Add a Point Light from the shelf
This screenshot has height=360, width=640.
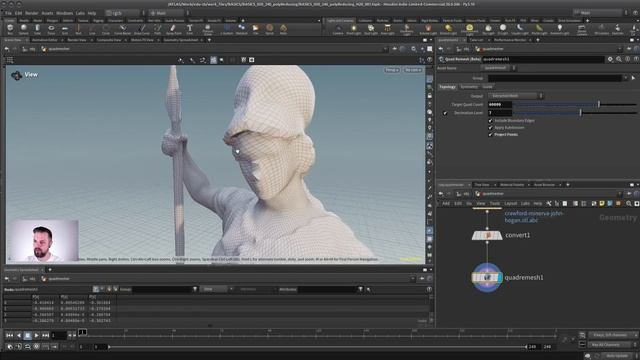pyautogui.click(x=353, y=29)
